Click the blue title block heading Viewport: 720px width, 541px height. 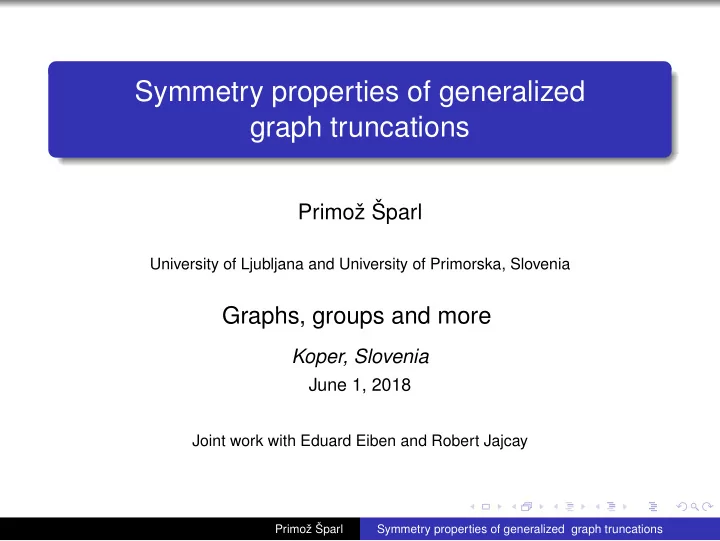point(360,109)
